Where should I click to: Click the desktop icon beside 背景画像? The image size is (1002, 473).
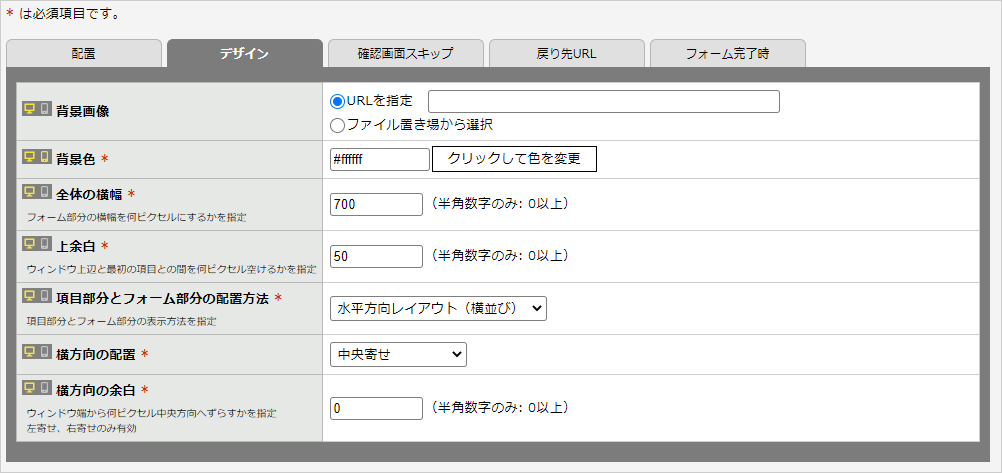30,109
